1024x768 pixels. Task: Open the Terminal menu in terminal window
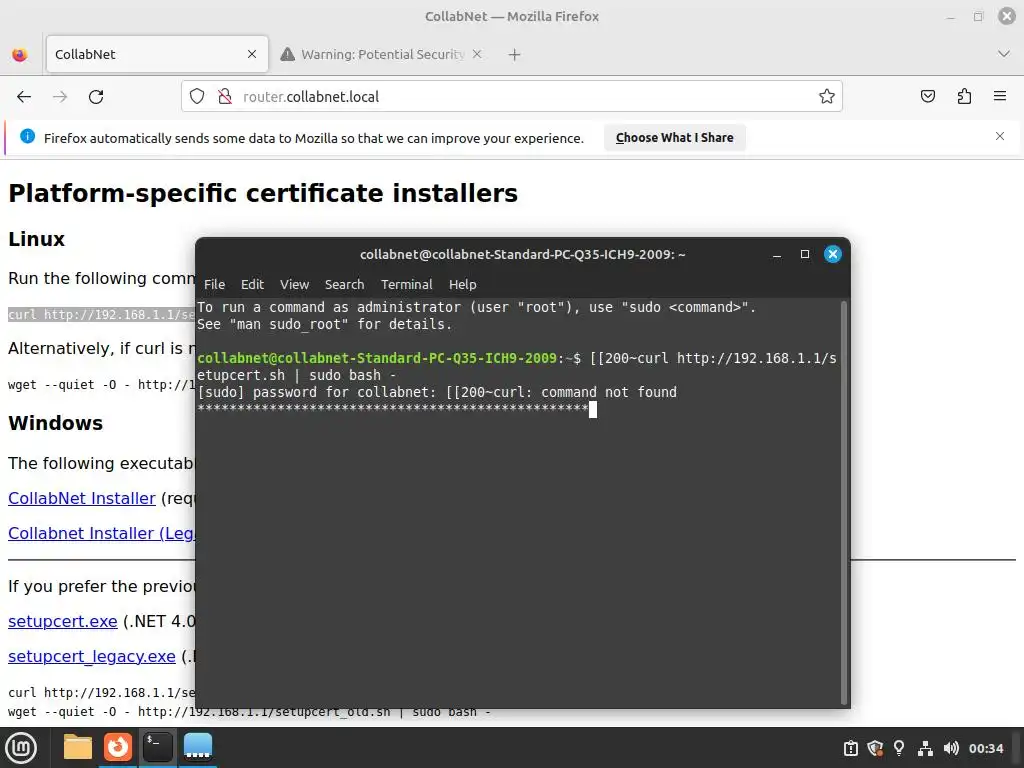(x=406, y=285)
